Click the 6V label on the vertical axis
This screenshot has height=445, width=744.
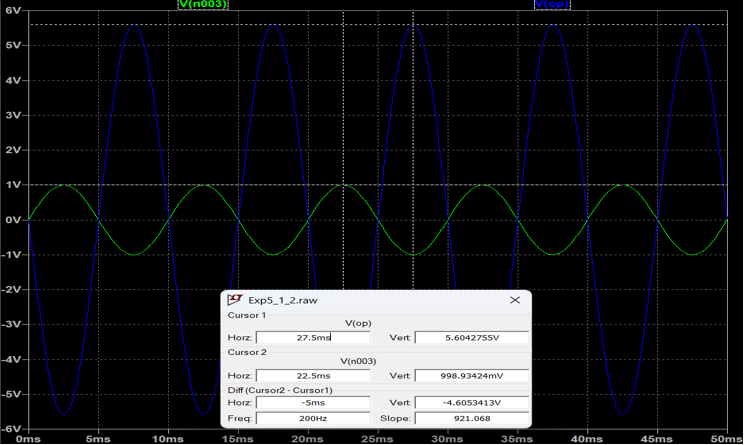click(13, 12)
